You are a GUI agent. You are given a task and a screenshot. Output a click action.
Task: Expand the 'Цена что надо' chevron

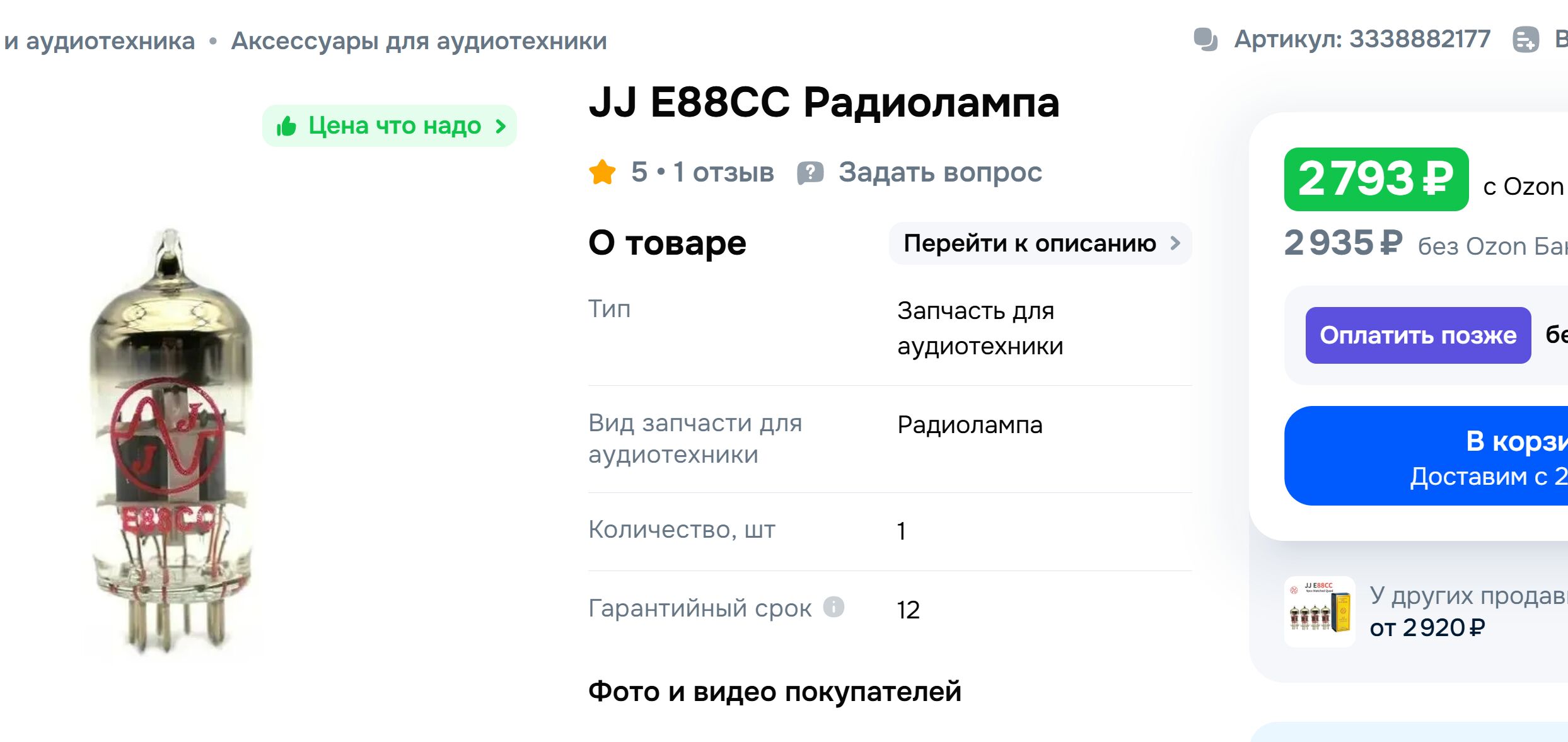pos(501,126)
